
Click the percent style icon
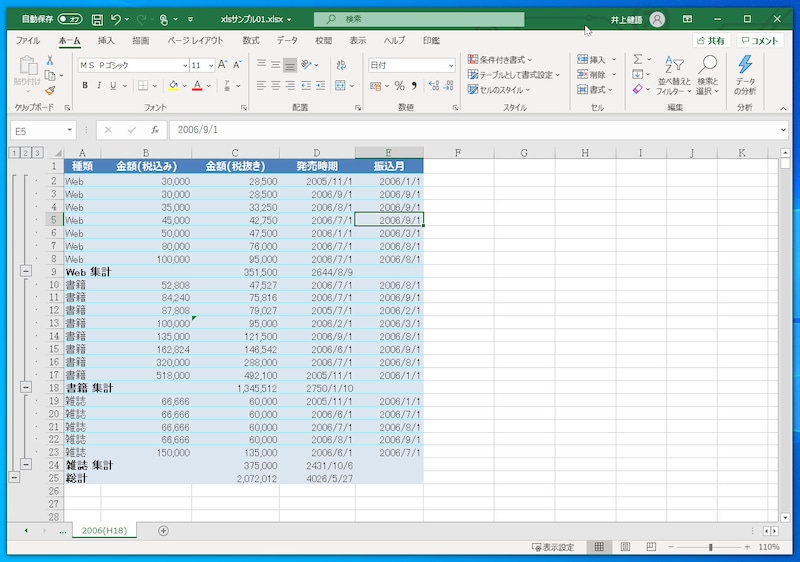[x=399, y=86]
